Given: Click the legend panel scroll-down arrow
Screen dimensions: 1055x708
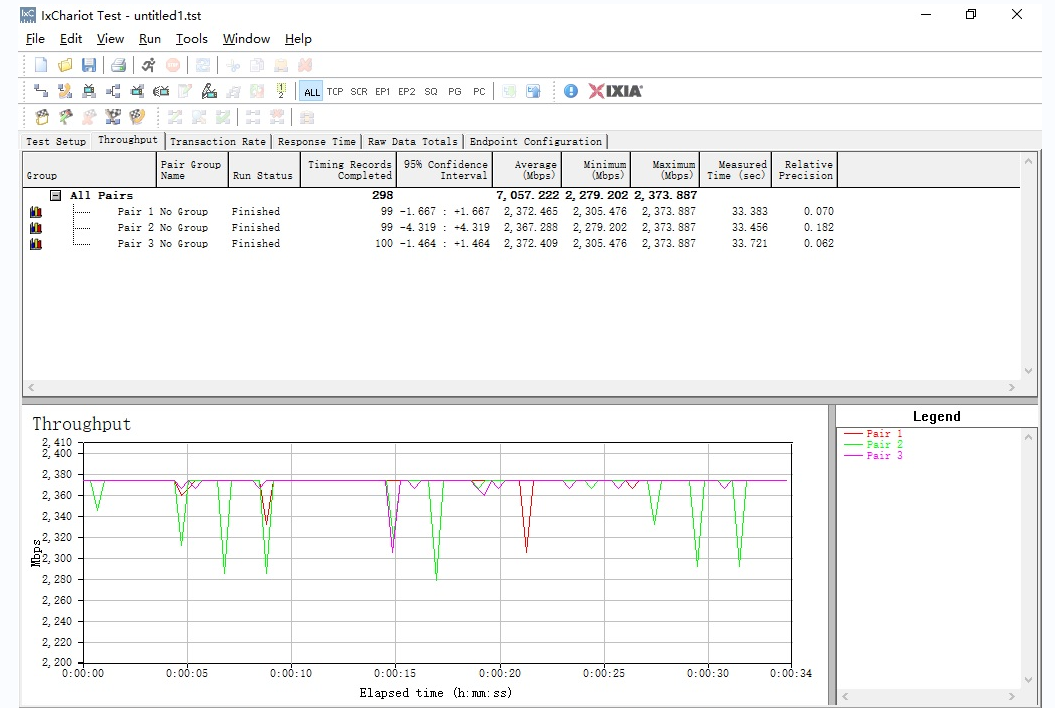Looking at the screenshot, I should point(1028,680).
